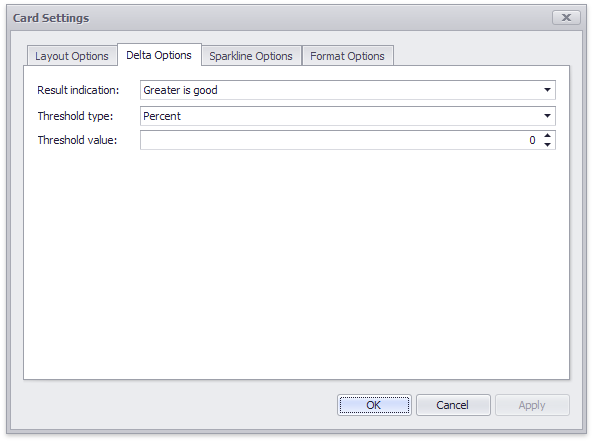This screenshot has width=593, height=442.
Task: Click the 'Threshold type:' label
Action: 75,116
